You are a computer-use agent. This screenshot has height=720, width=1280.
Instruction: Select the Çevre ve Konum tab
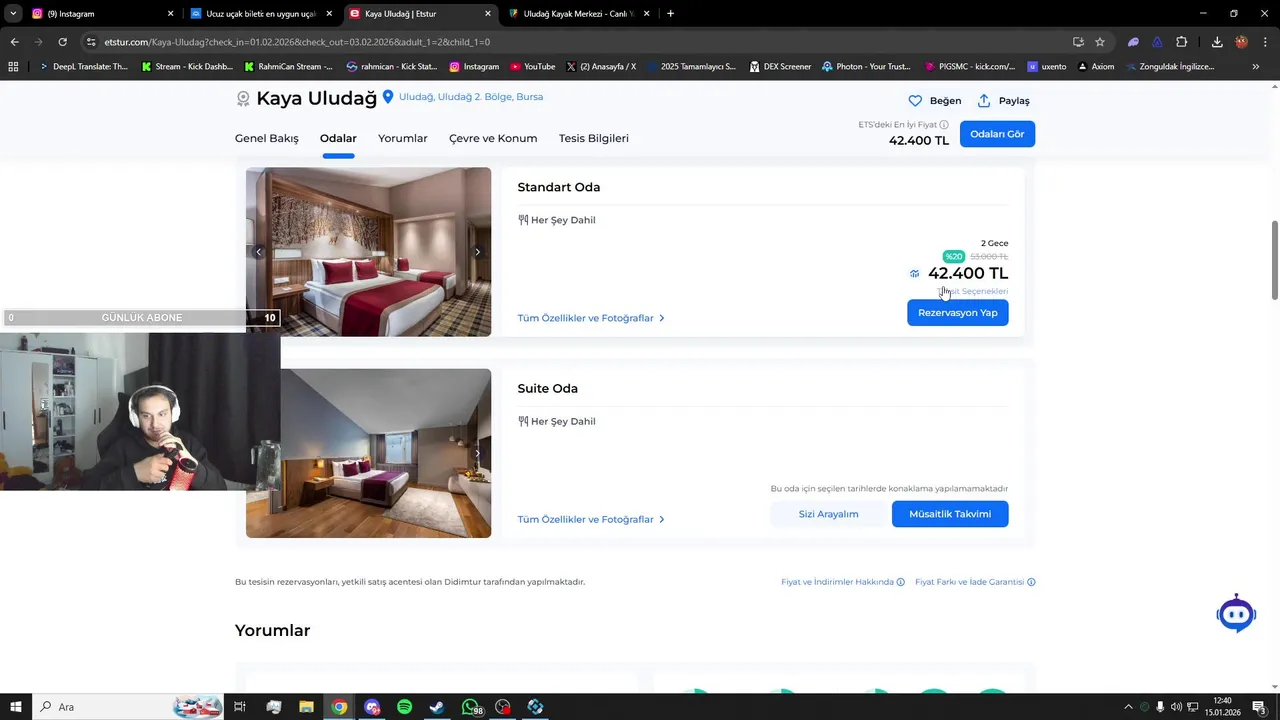point(493,138)
